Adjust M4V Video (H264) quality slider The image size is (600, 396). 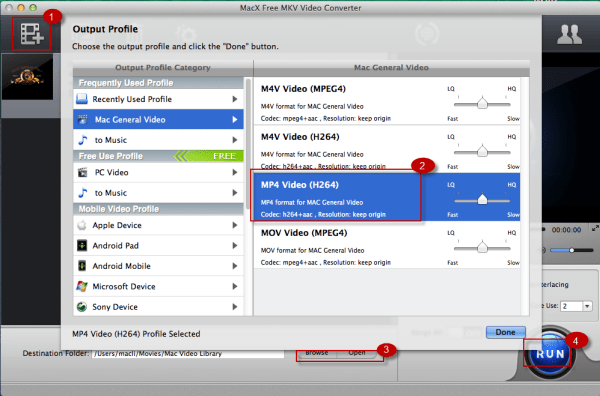(x=482, y=152)
